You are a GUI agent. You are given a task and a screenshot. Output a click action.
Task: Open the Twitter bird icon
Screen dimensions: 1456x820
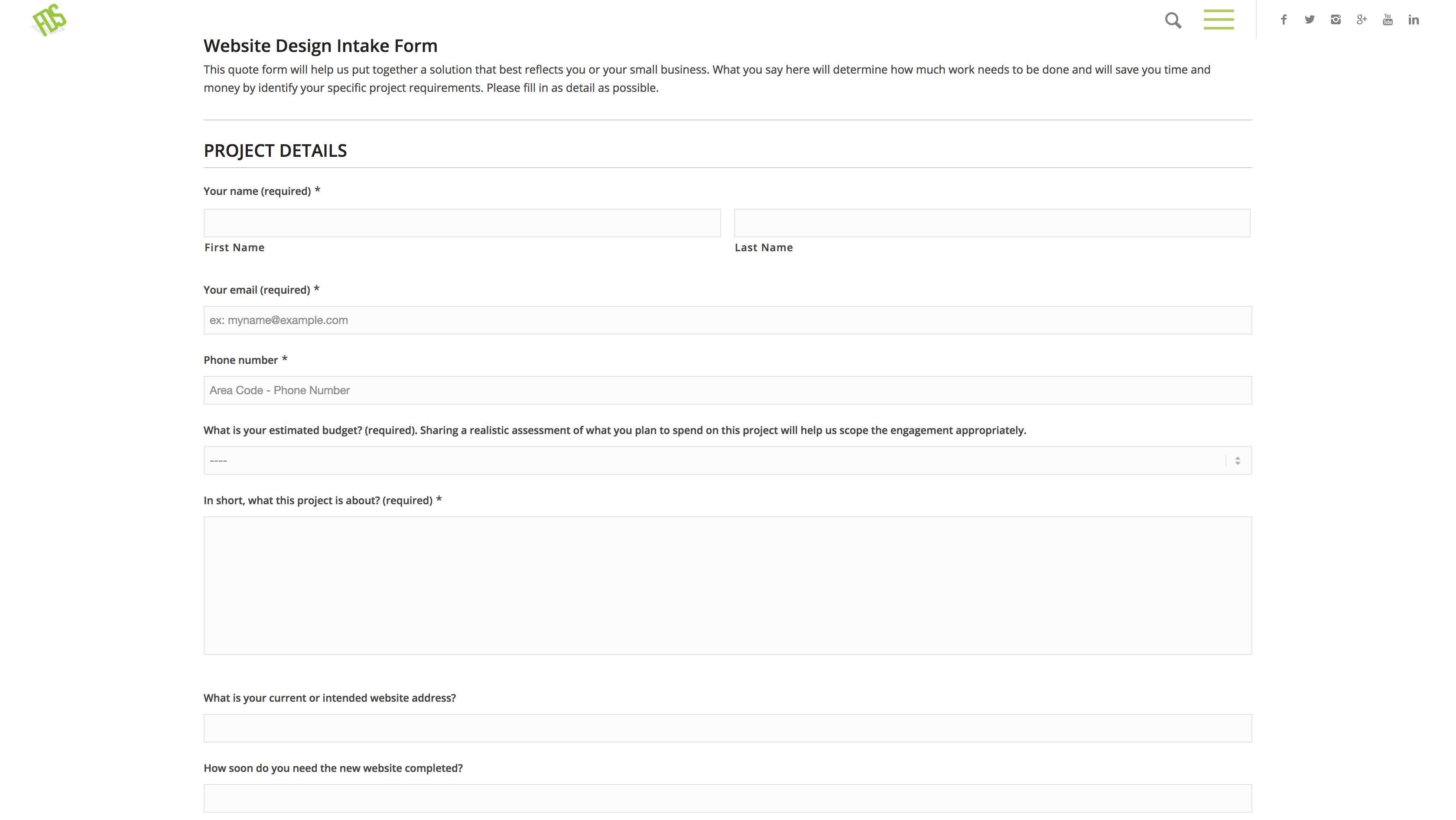point(1310,20)
